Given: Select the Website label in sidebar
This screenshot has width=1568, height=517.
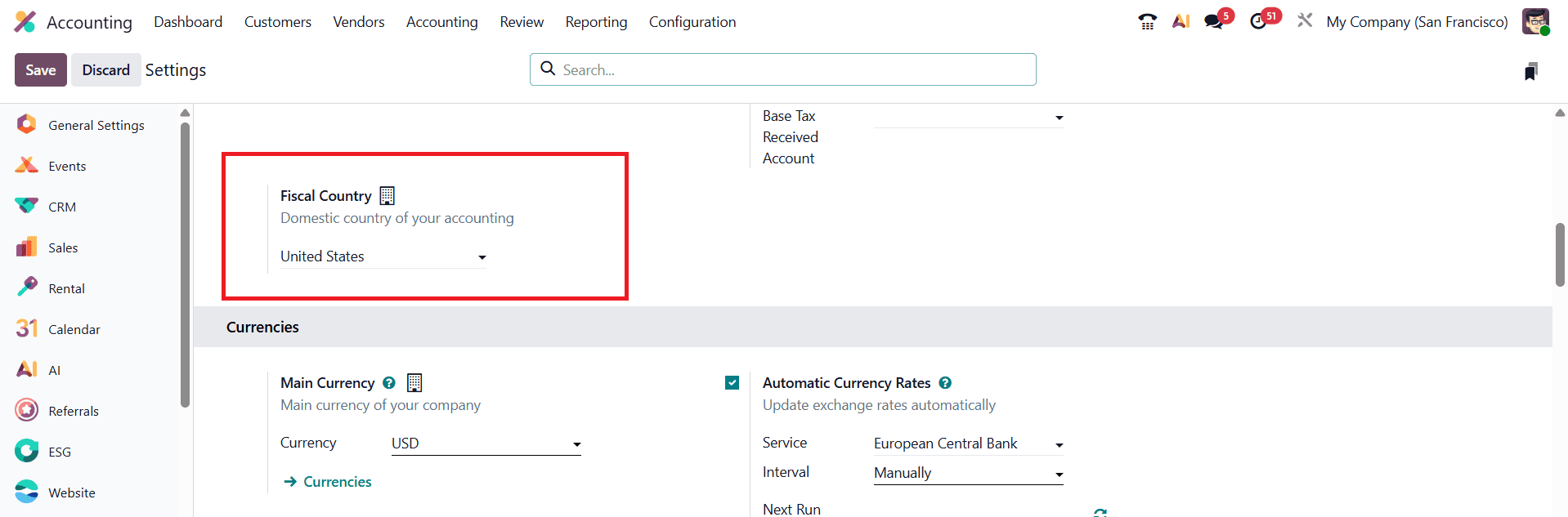Looking at the screenshot, I should pos(72,492).
